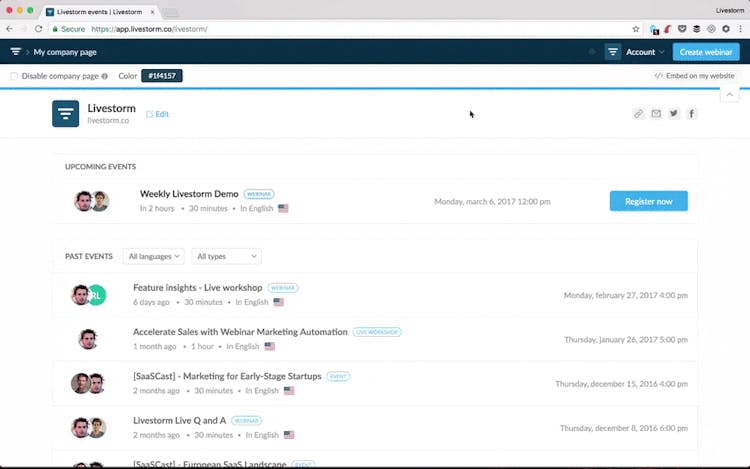Close the Livestorm events browser tab
Image resolution: width=750 pixels, height=469 pixels.
point(152,11)
